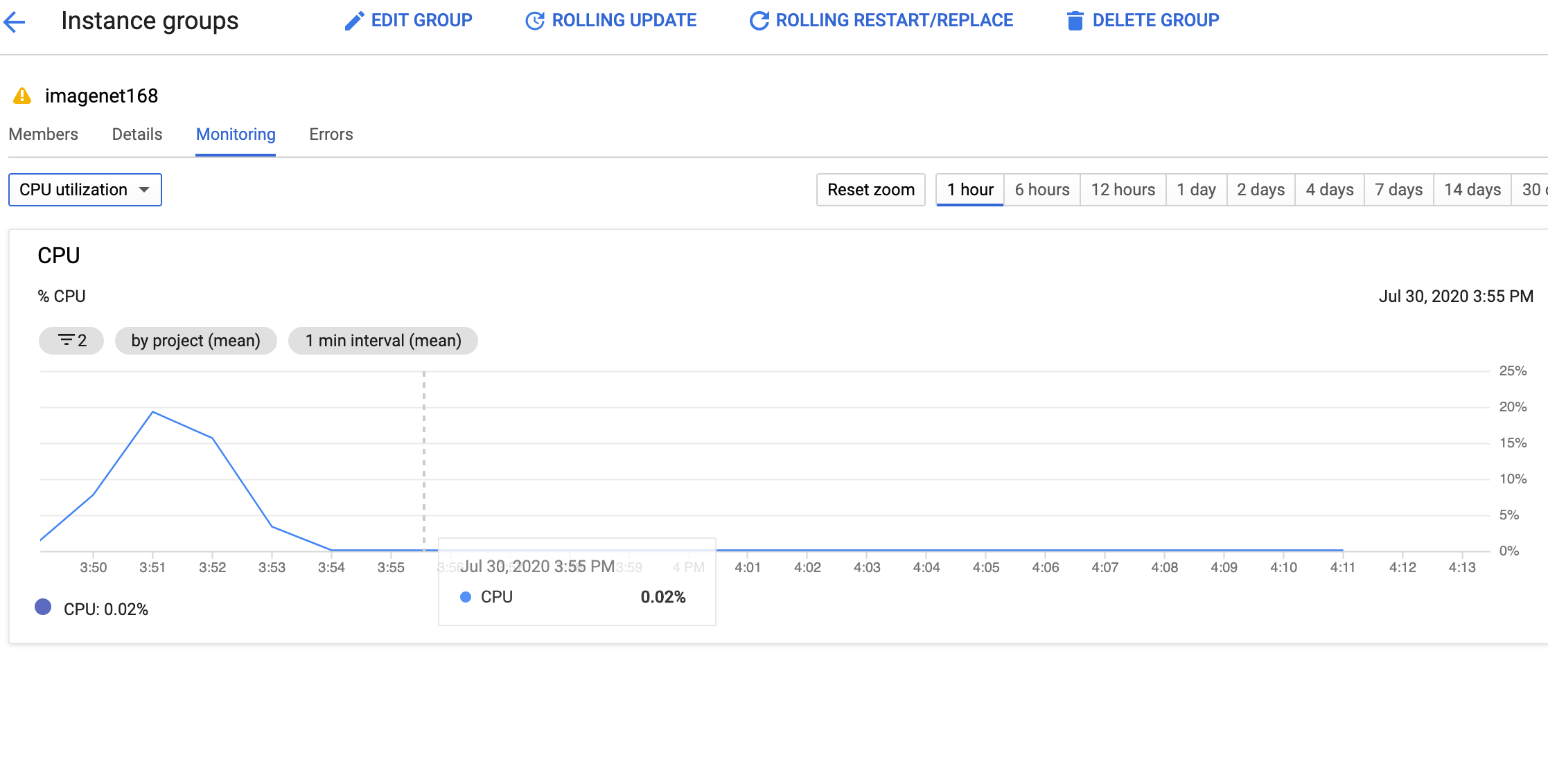Select the 6 hours time range
1548x784 pixels.
(x=1041, y=190)
